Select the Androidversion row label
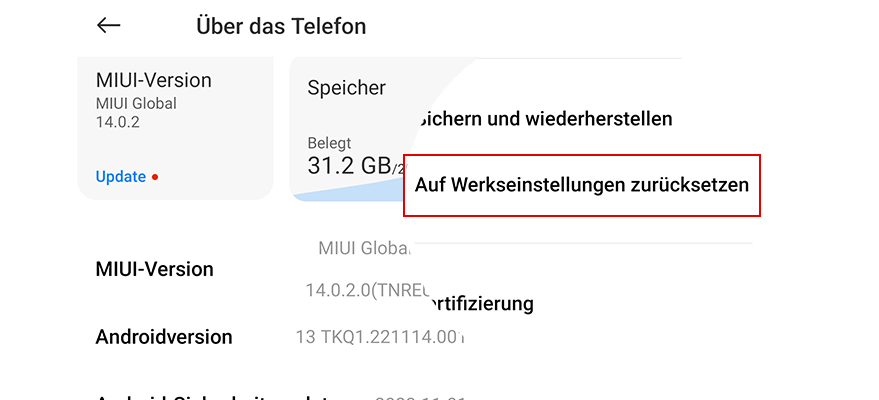This screenshot has height=400, width=879. pos(164,337)
